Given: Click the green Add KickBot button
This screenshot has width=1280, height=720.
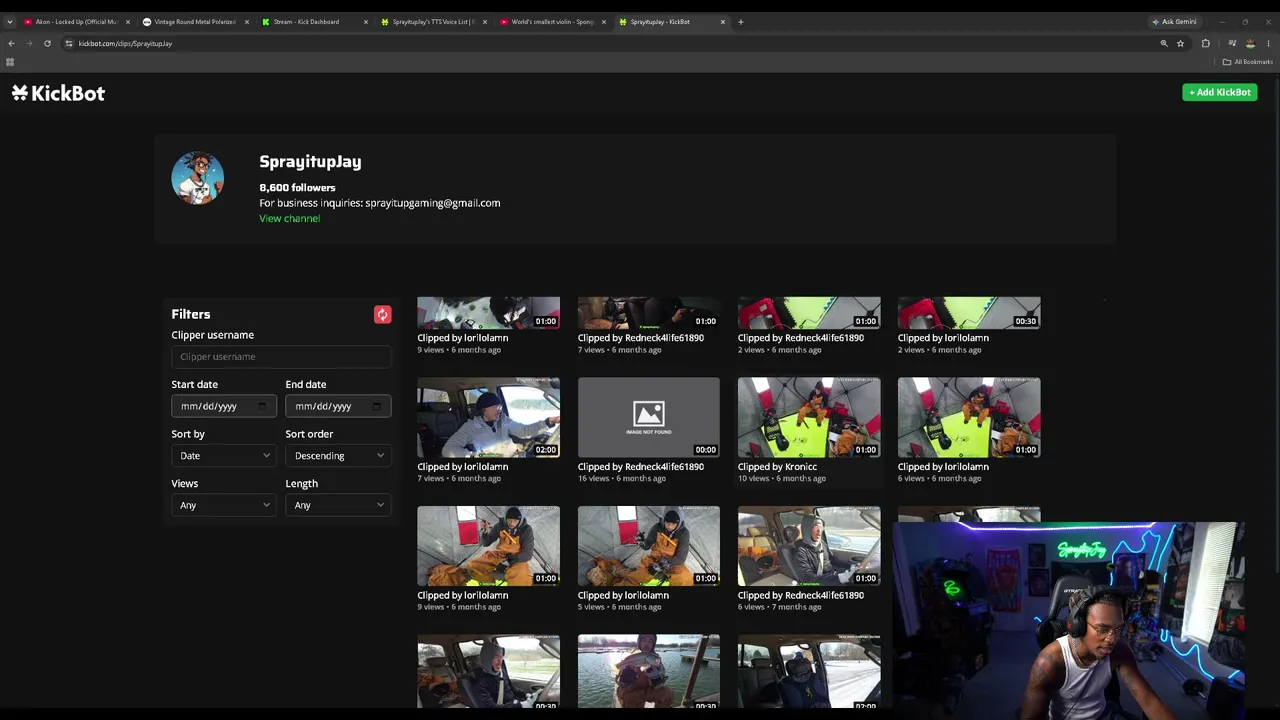Looking at the screenshot, I should 1219,92.
